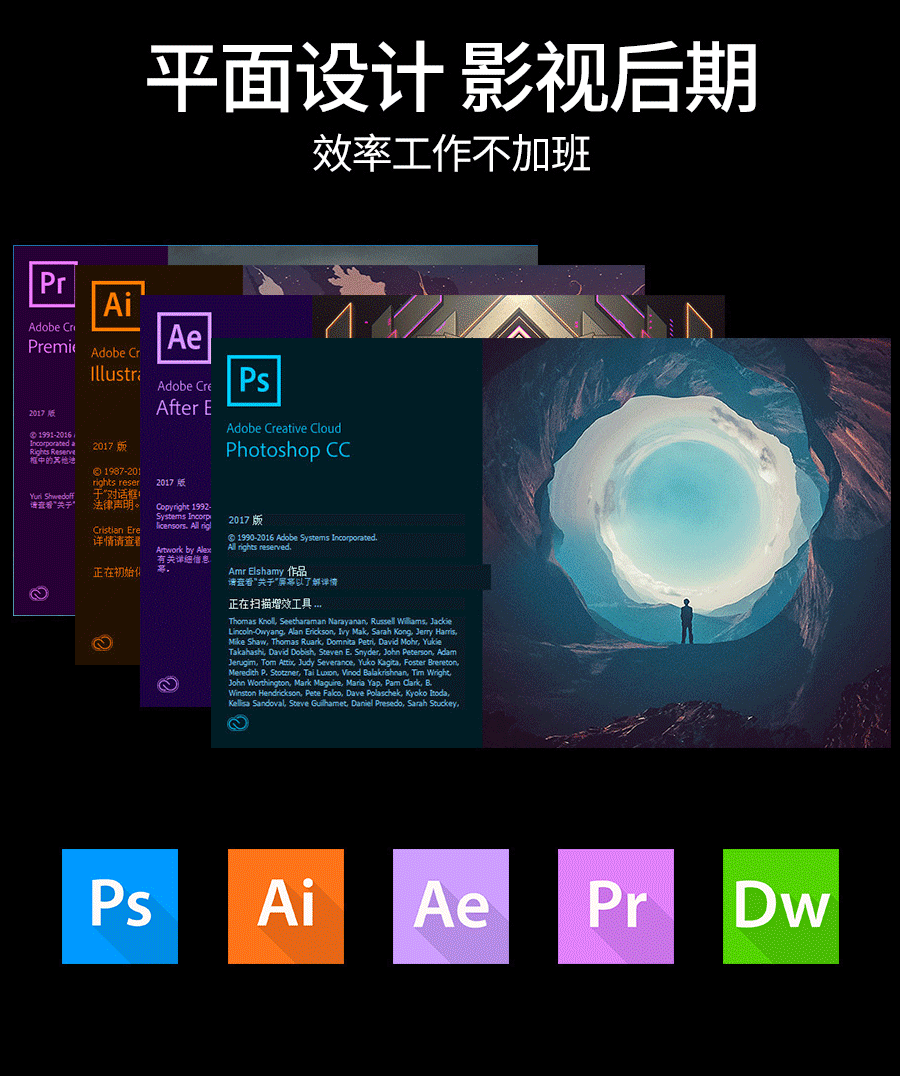Click the Pr logo on Premiere splash

tap(53, 283)
